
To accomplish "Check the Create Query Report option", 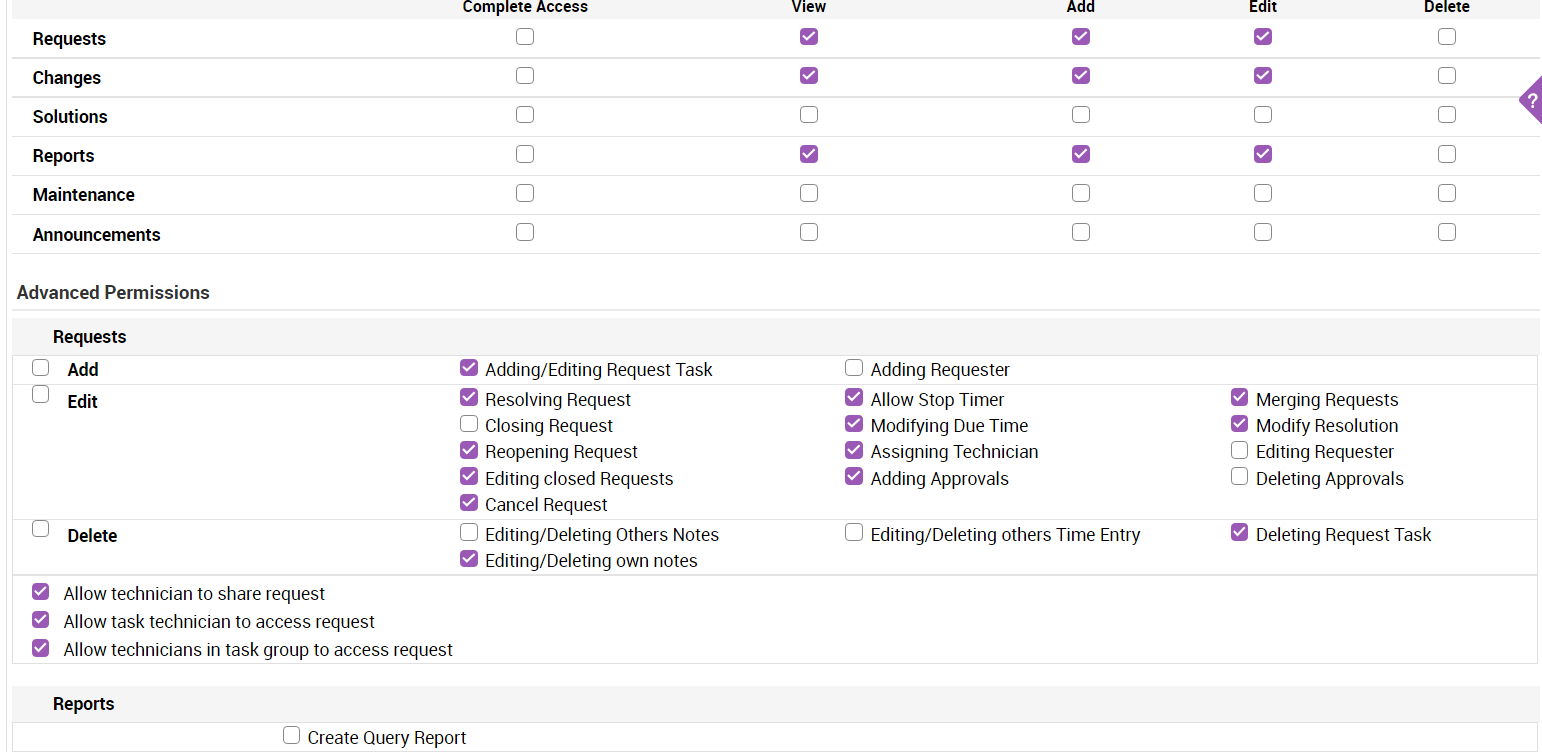I will click(x=292, y=736).
